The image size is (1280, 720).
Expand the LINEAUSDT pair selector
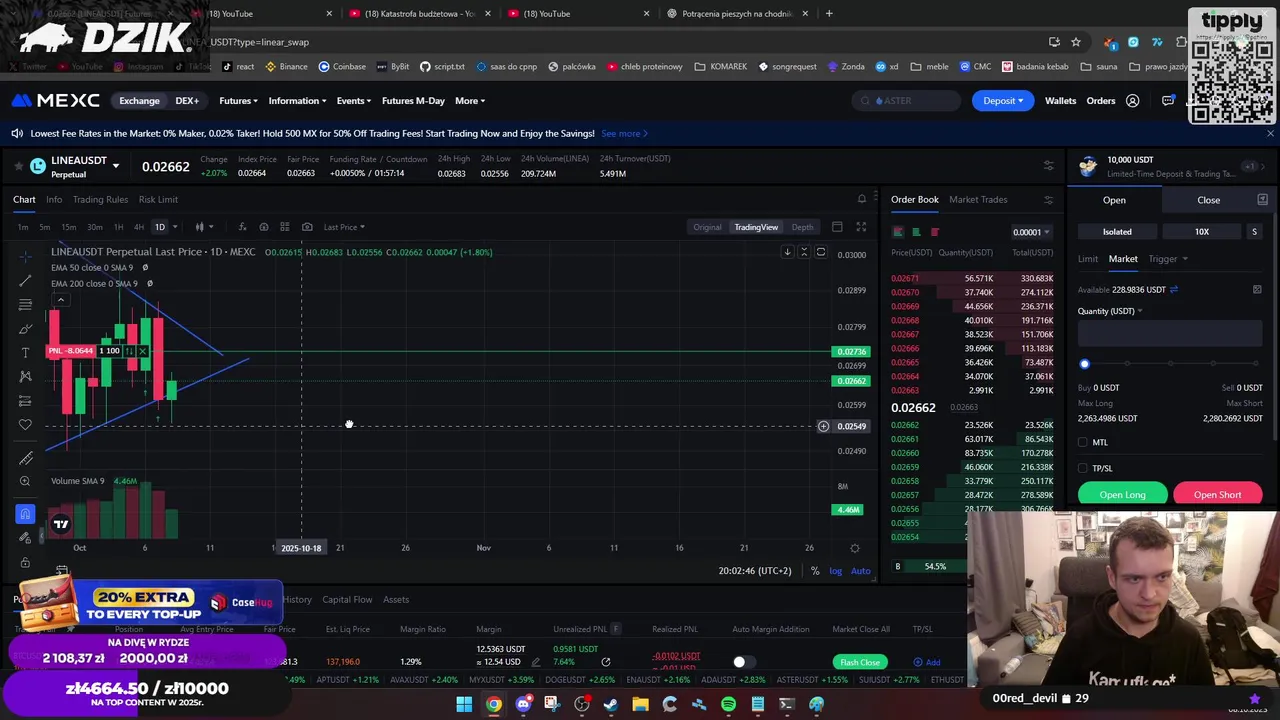pos(116,166)
